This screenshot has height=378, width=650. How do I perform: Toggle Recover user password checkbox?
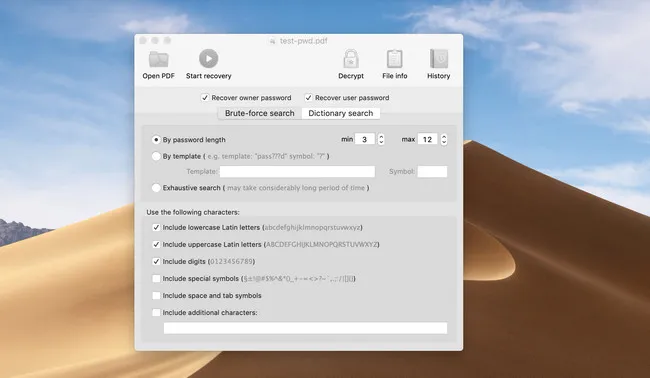pos(308,98)
